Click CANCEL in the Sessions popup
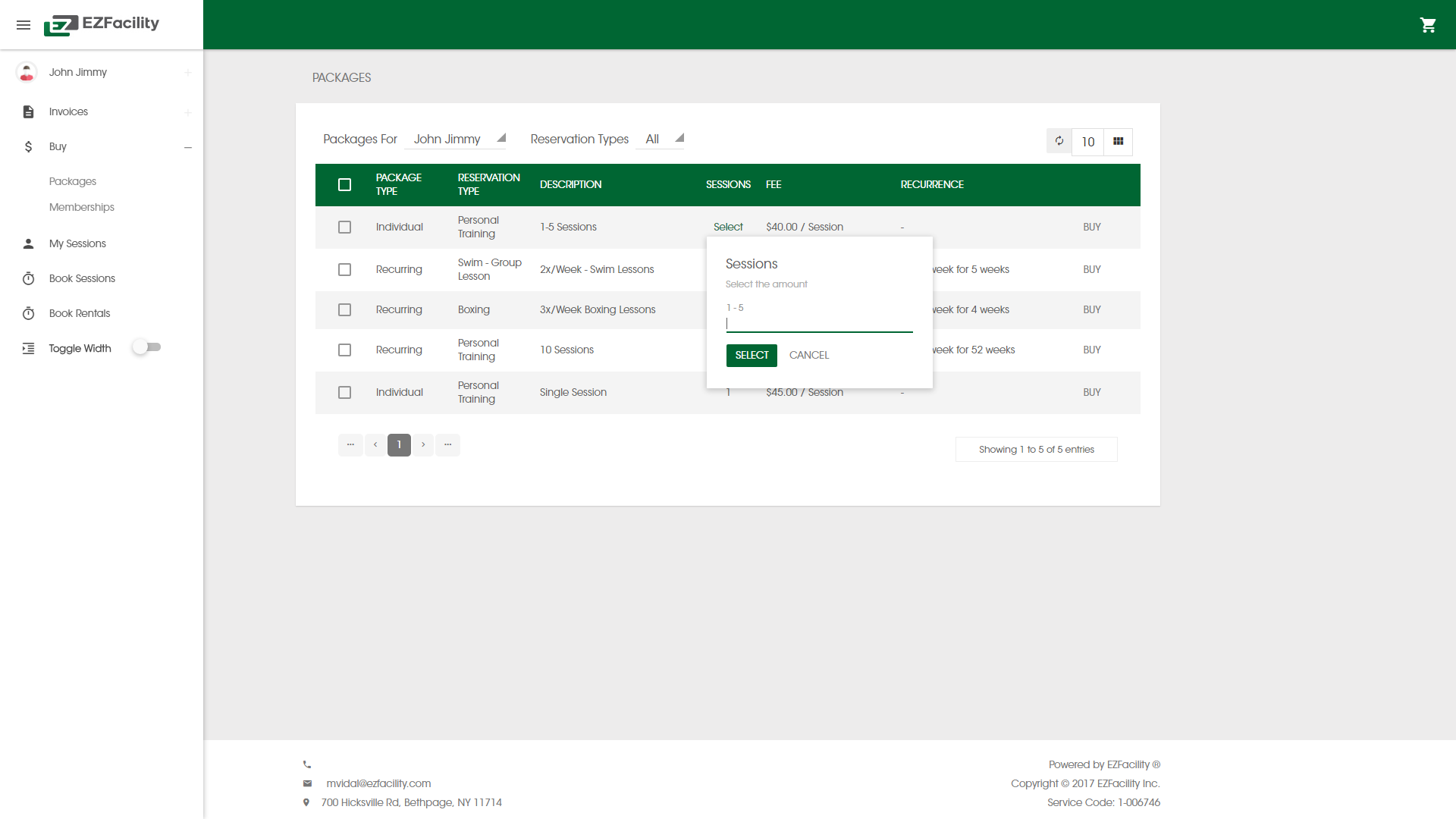Image resolution: width=1456 pixels, height=819 pixels. pos(808,355)
